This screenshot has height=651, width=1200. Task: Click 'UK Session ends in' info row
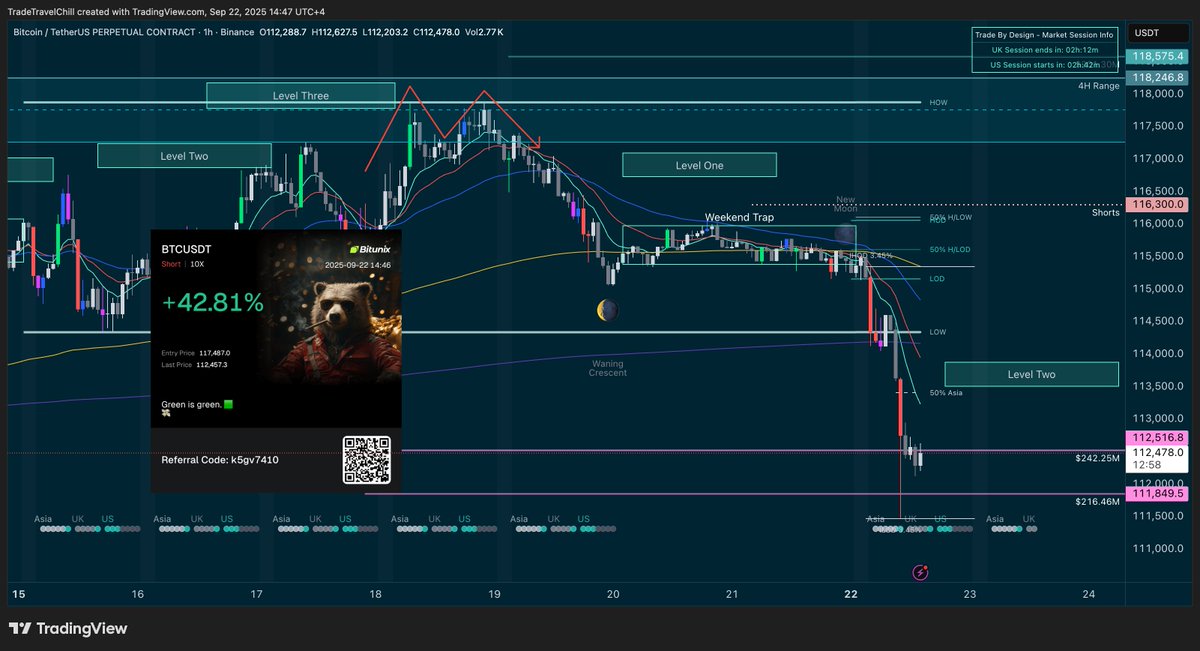[1046, 50]
